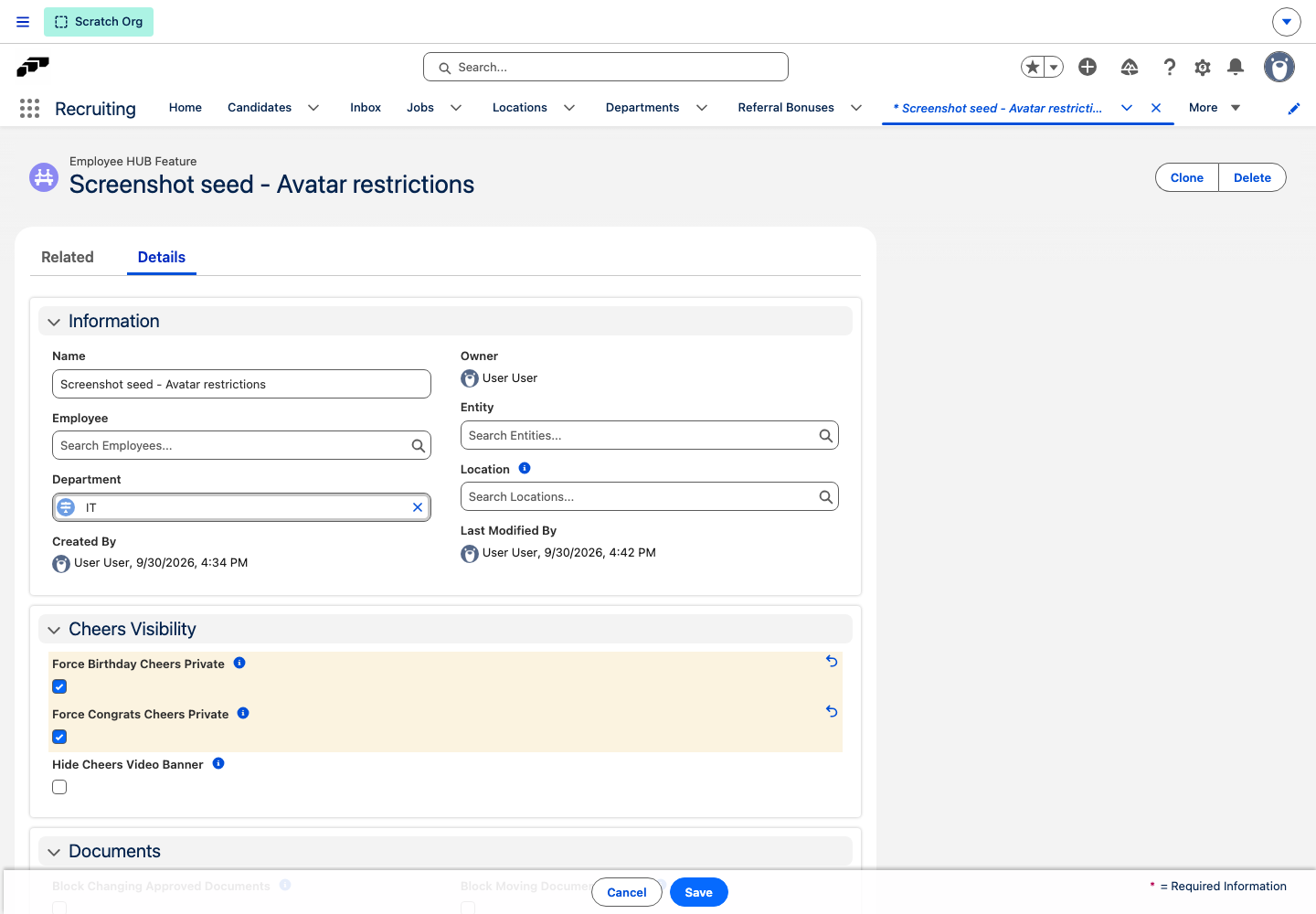
Task: Collapse the Documents section
Action: coord(54,852)
